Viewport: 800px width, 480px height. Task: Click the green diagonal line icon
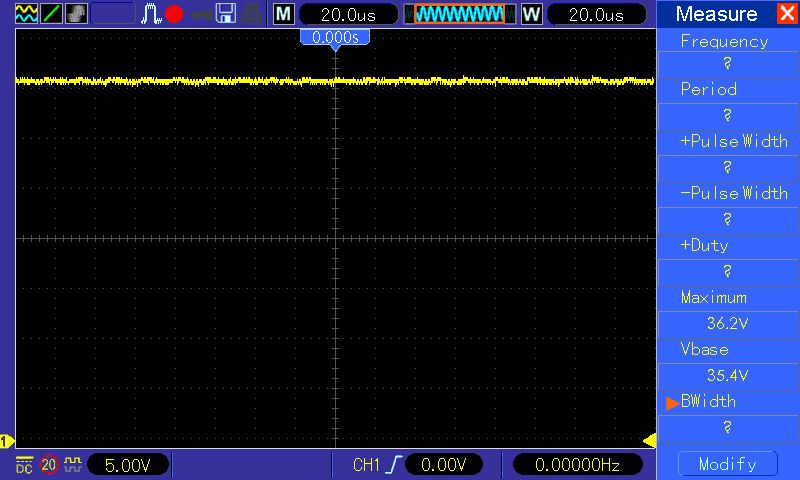point(51,14)
